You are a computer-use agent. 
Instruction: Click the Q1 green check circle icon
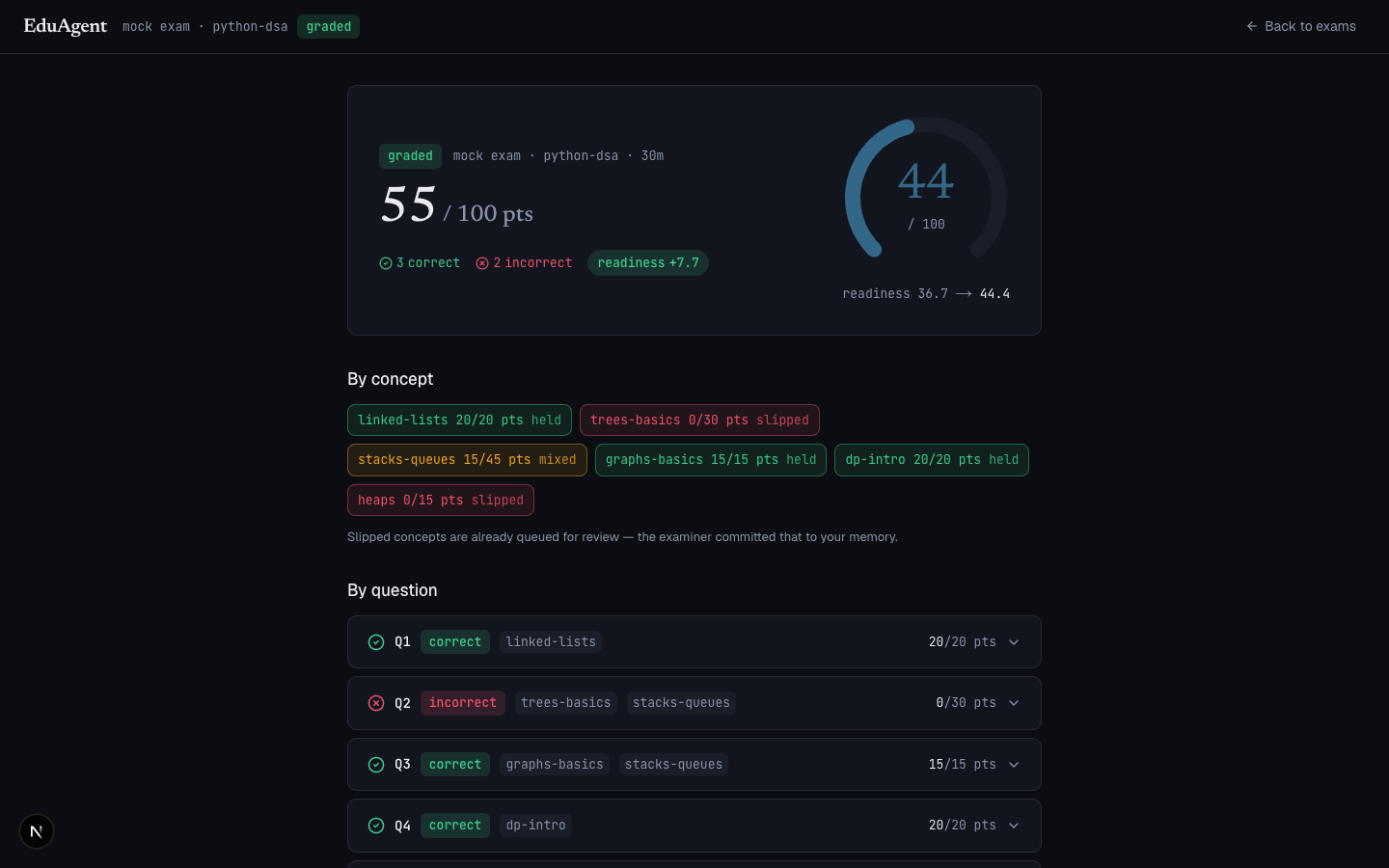376,642
